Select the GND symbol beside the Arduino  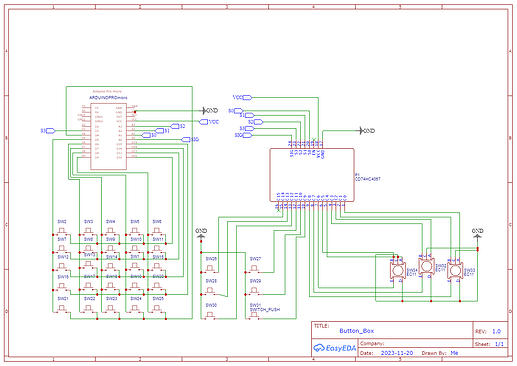point(210,110)
